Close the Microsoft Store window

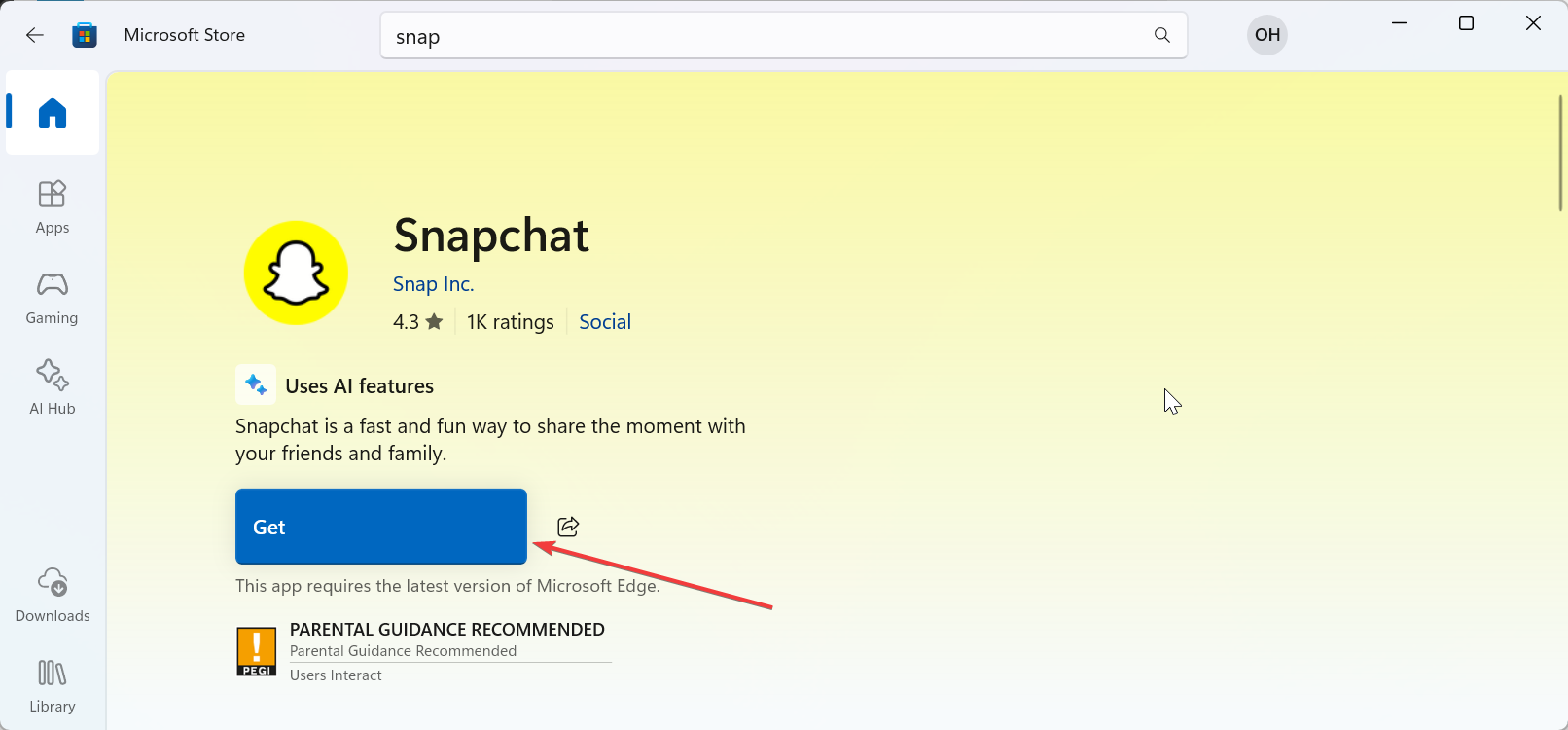[1534, 23]
